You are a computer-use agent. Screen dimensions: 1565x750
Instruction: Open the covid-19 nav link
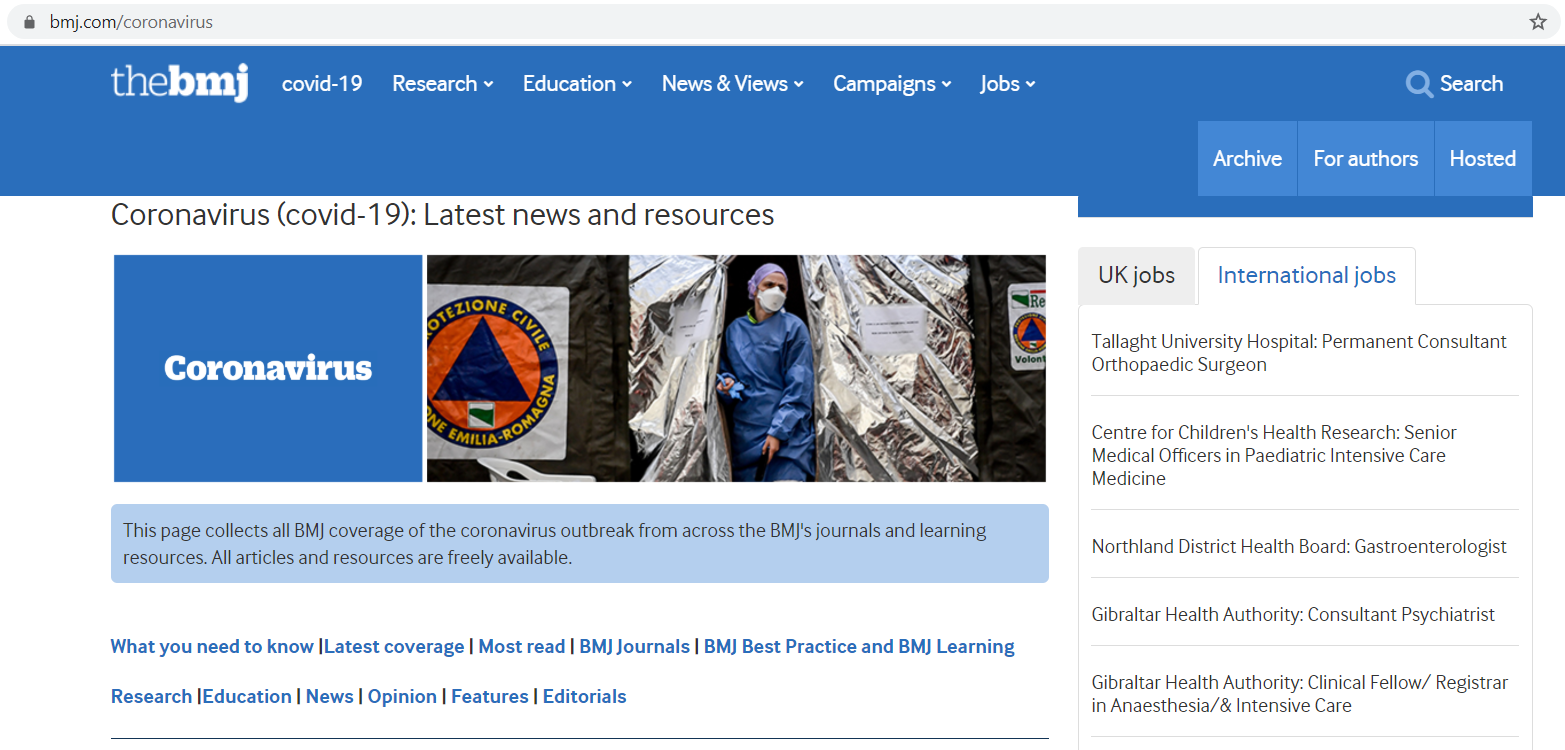(x=322, y=84)
